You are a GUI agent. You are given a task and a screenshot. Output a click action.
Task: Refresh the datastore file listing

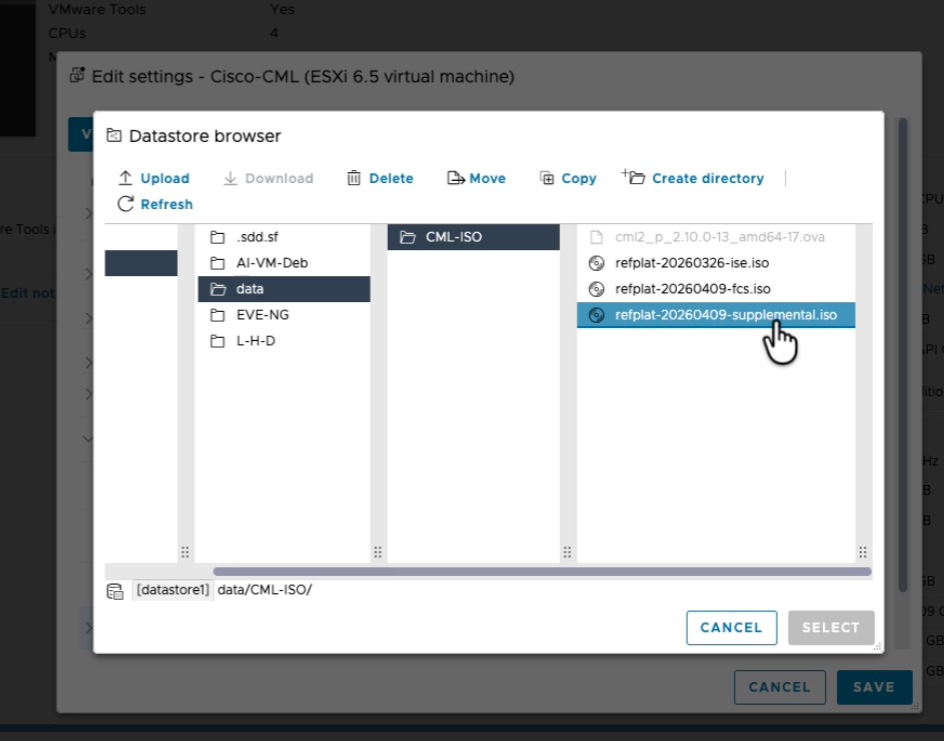[x=155, y=204]
